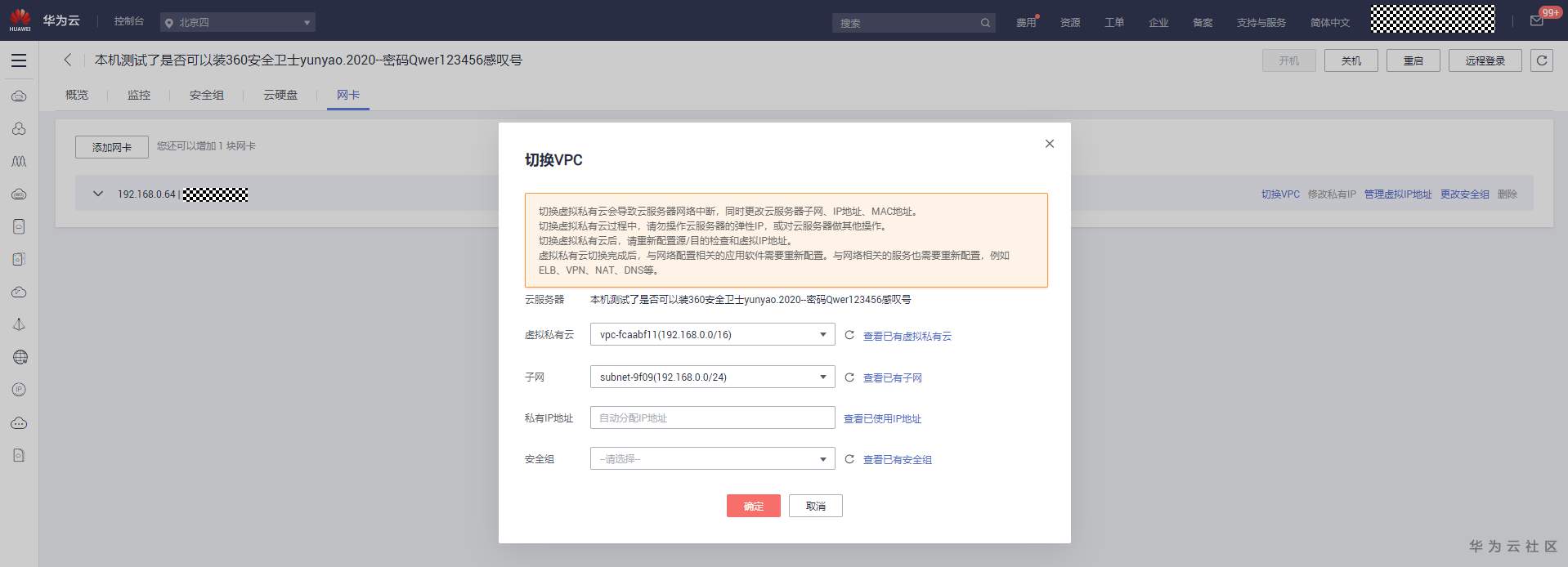
Task: Expand the 192.168.0.64 network card row
Action: point(98,194)
